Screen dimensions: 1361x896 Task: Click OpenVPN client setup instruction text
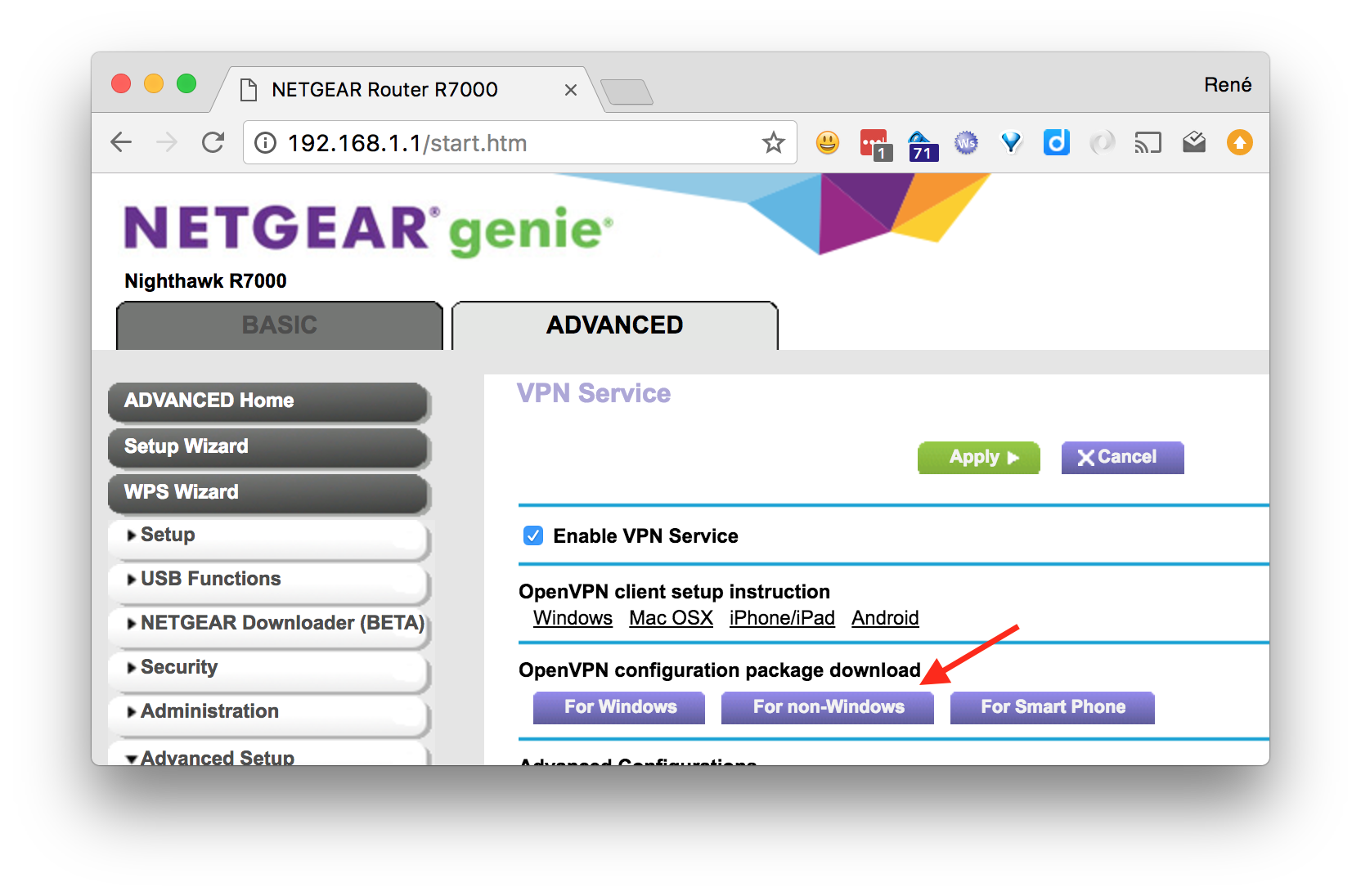674,592
